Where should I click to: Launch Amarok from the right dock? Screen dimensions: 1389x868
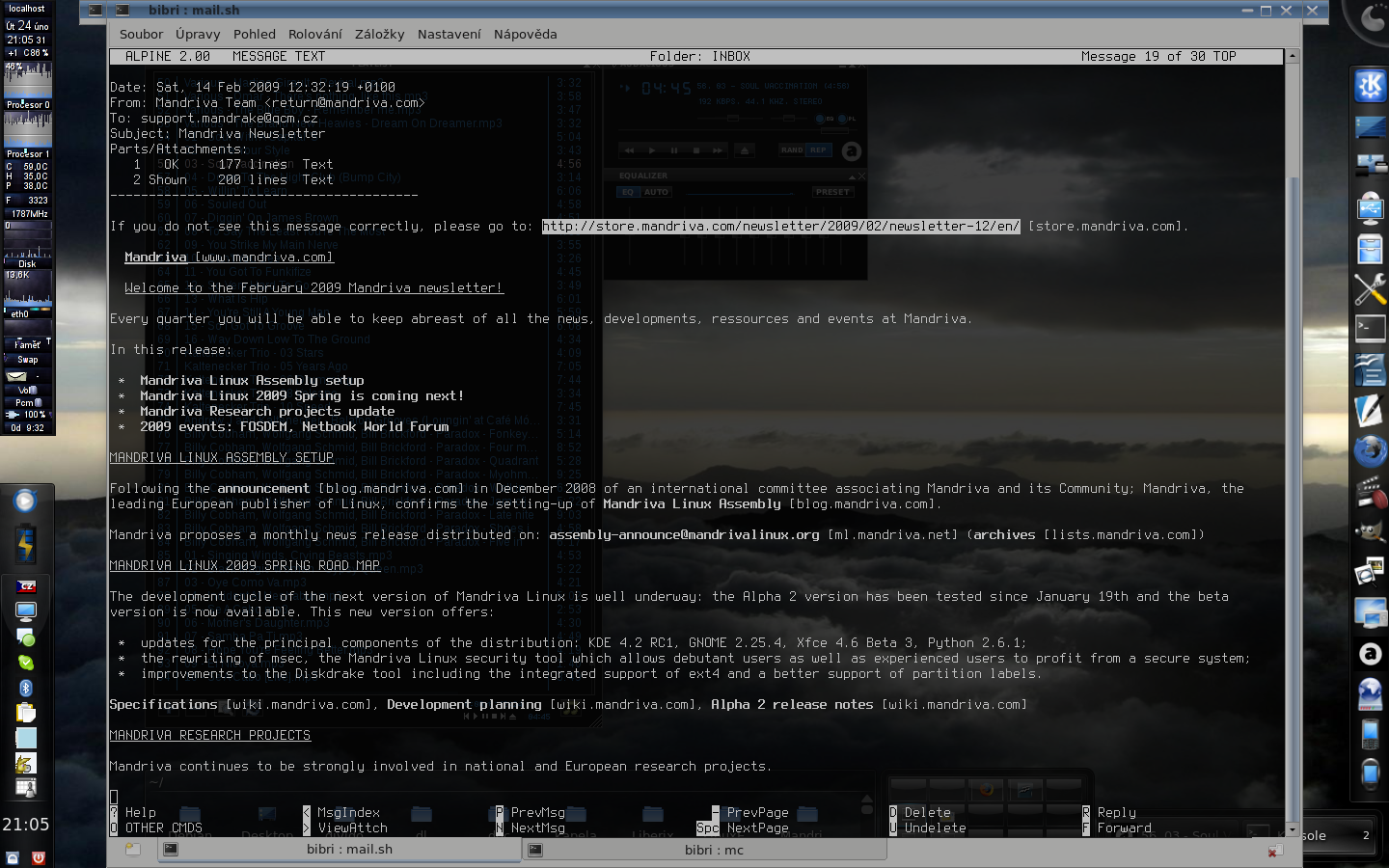(x=1370, y=654)
